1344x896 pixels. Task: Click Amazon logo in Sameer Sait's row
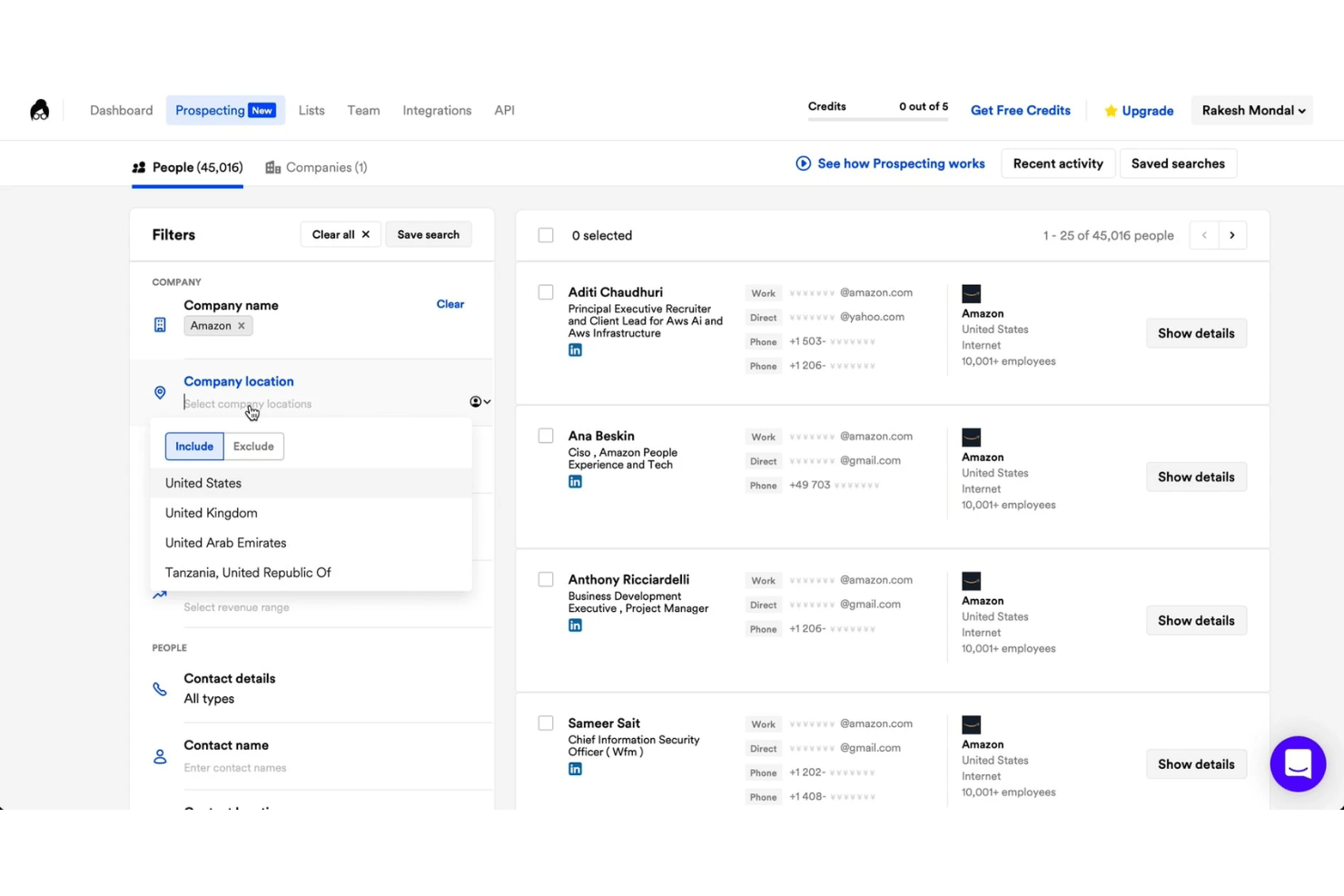point(971,724)
